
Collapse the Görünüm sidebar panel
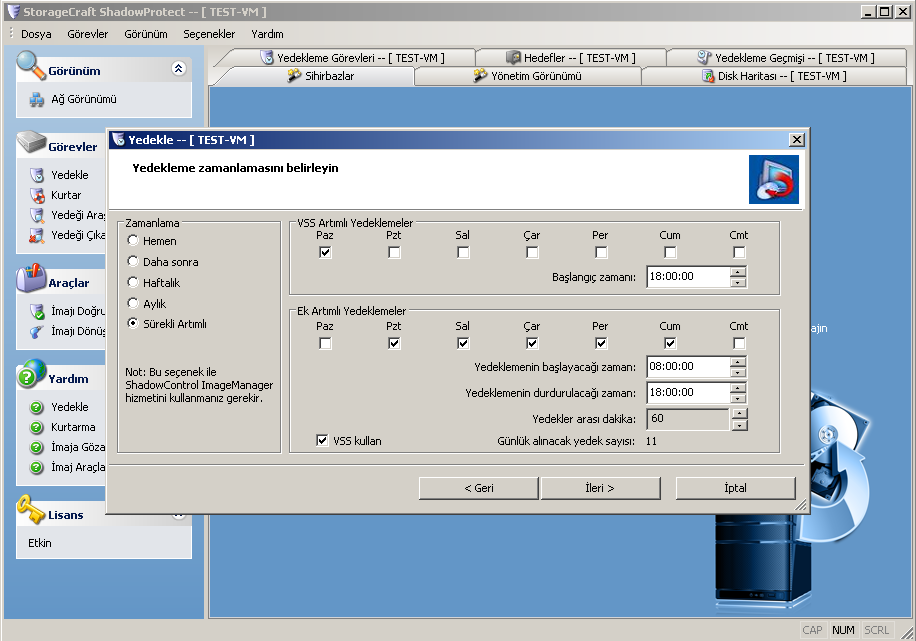click(x=179, y=69)
